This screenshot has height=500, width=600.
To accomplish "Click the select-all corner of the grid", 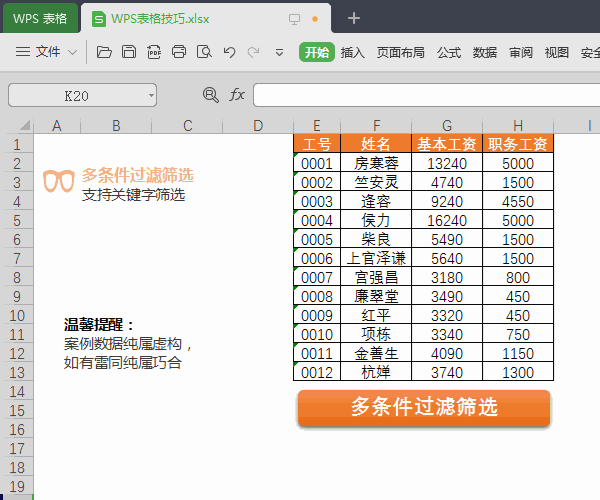I will click(24, 125).
